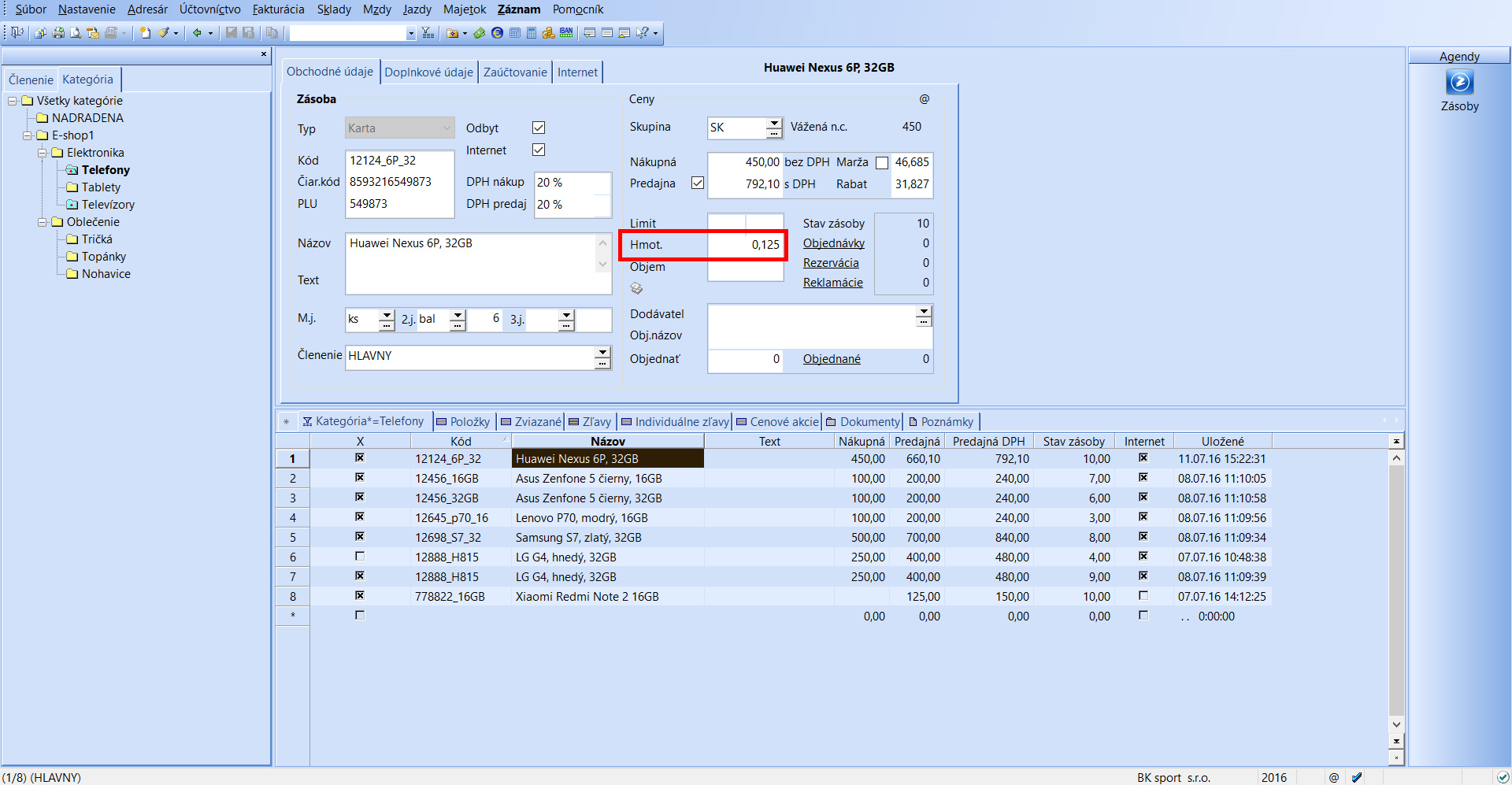The height and width of the screenshot is (785, 1512).
Task: Toggle Internet checkbox for Xiaomi Redmi Note row
Action: coord(1143,595)
